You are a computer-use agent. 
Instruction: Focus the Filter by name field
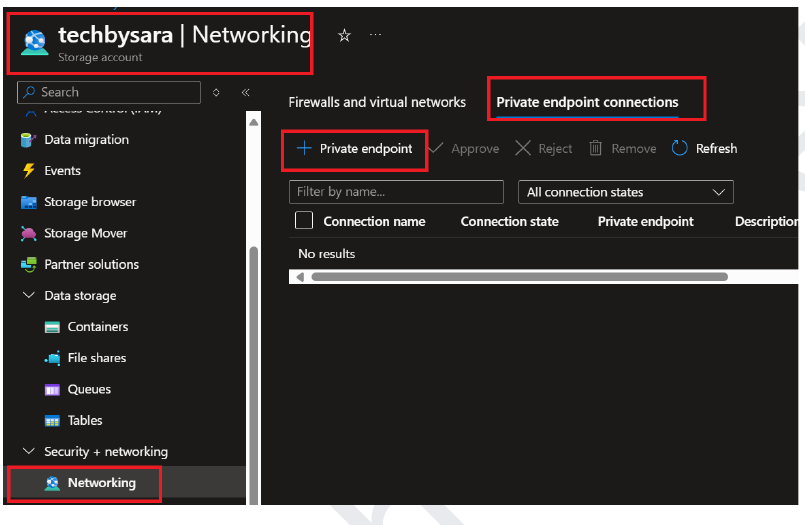coord(396,192)
